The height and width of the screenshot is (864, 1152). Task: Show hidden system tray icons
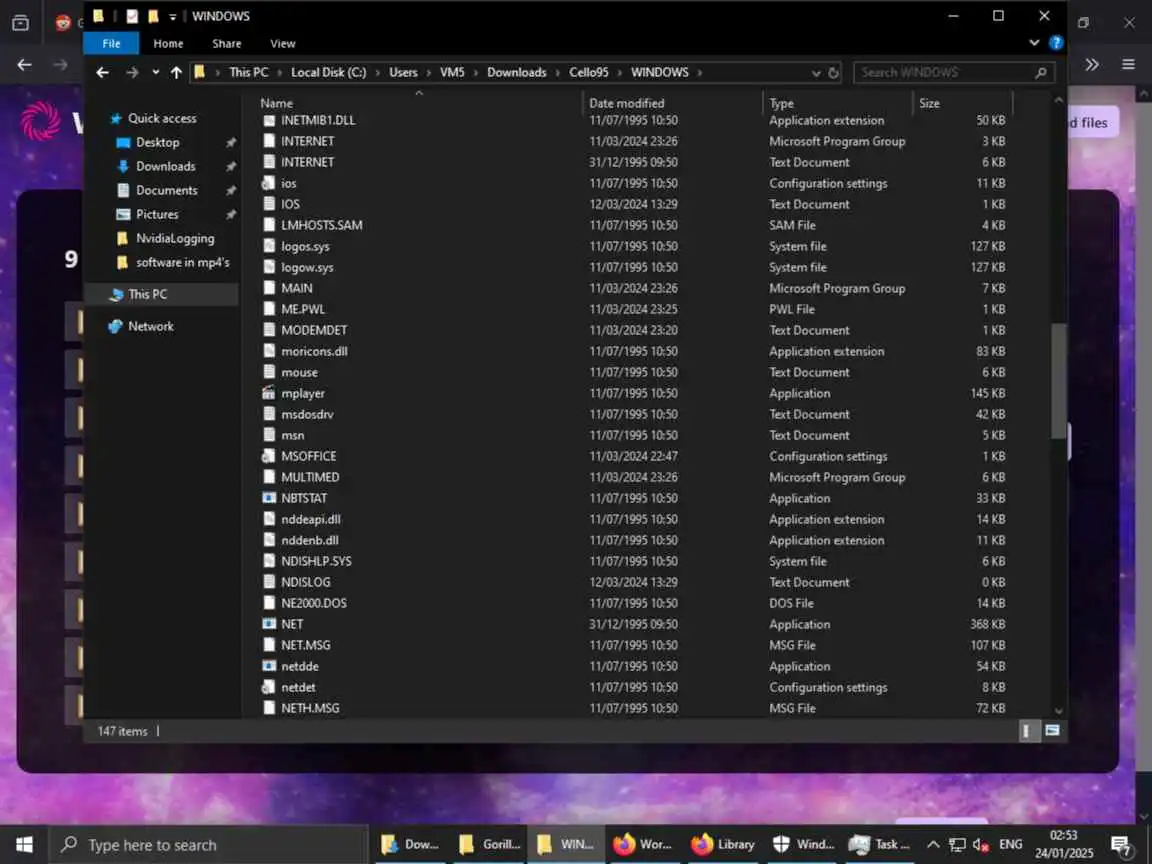tap(933, 845)
